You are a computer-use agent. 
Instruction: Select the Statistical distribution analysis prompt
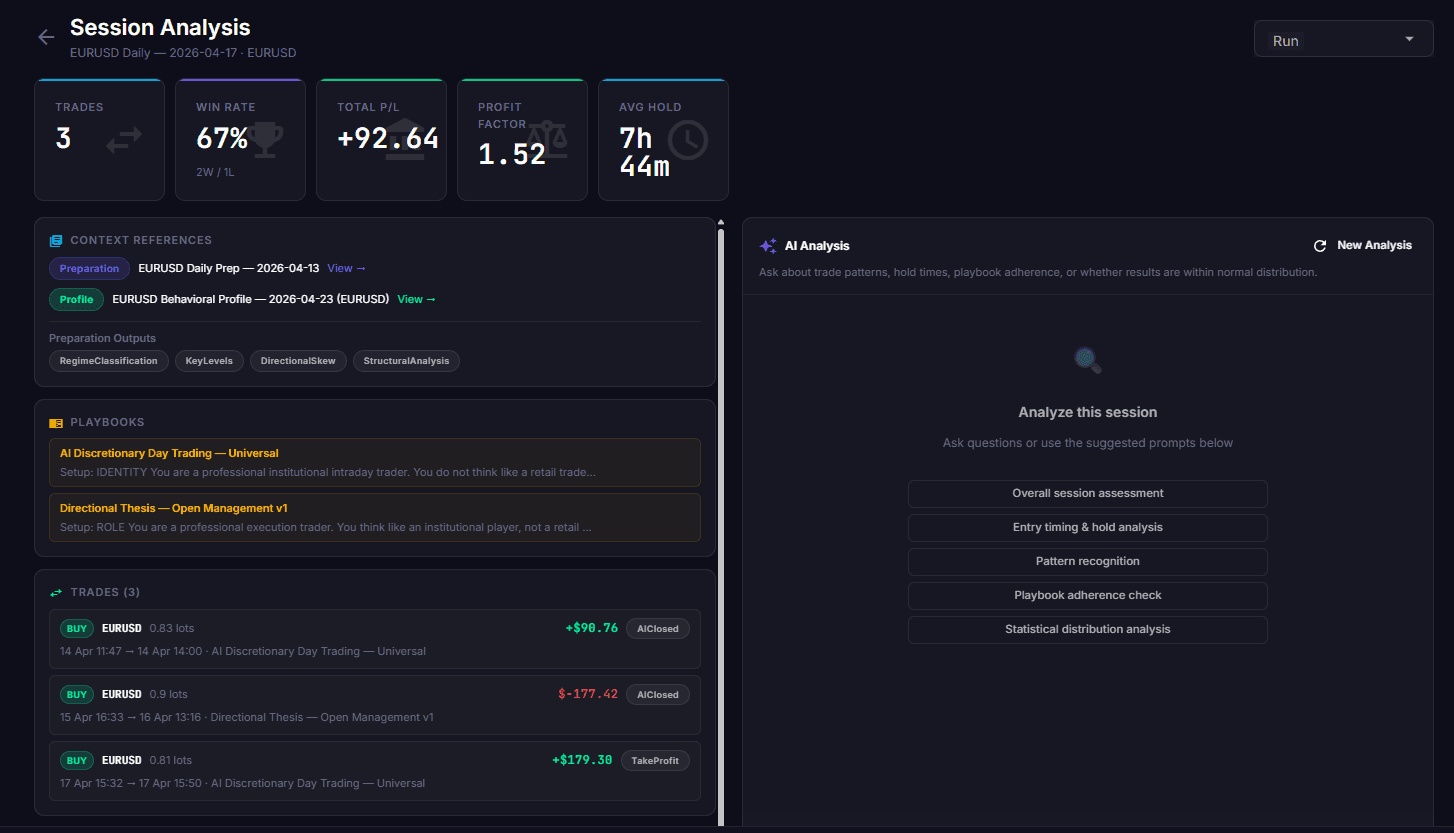pyautogui.click(x=1087, y=629)
